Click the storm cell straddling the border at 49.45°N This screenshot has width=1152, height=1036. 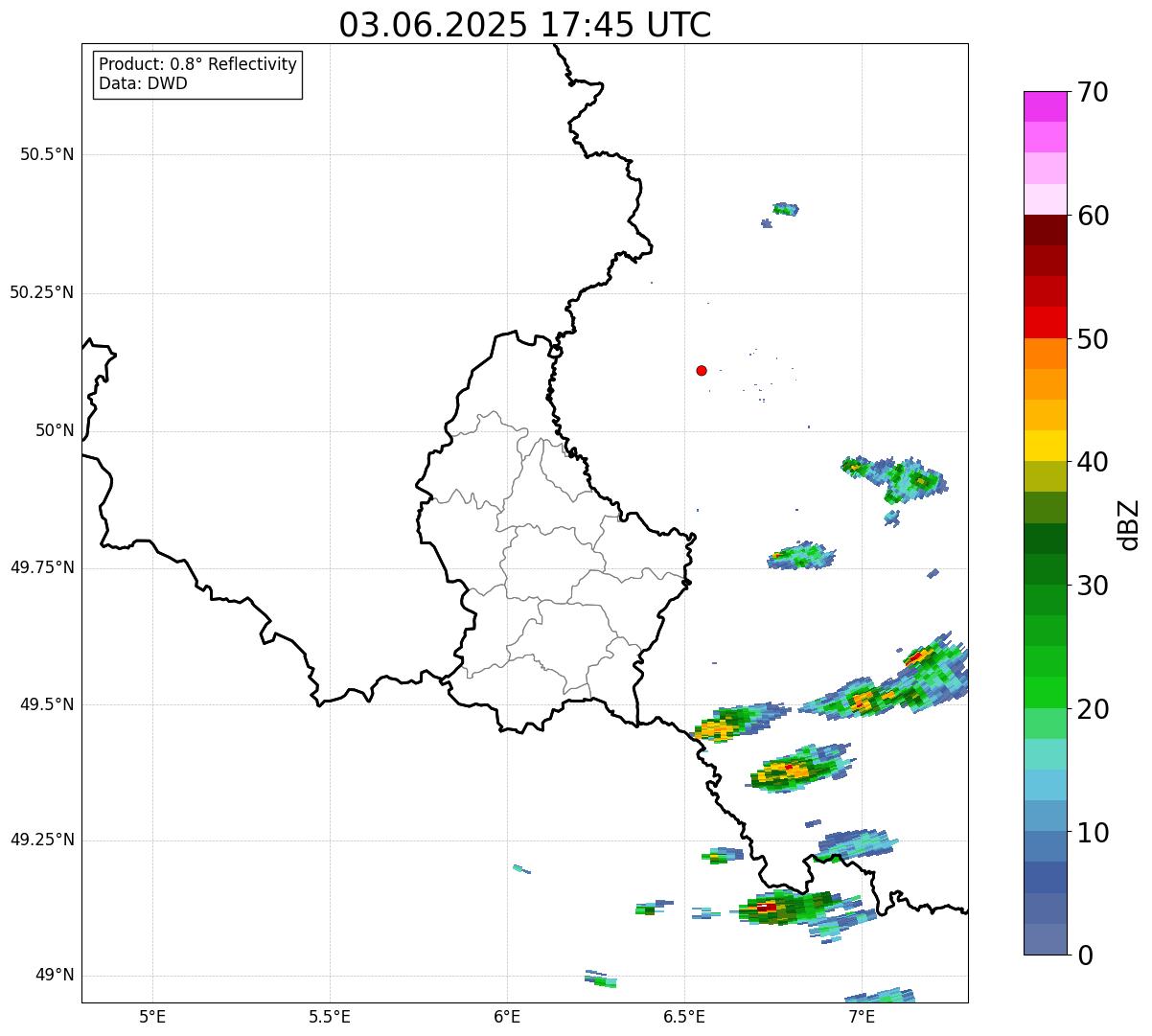740,722
